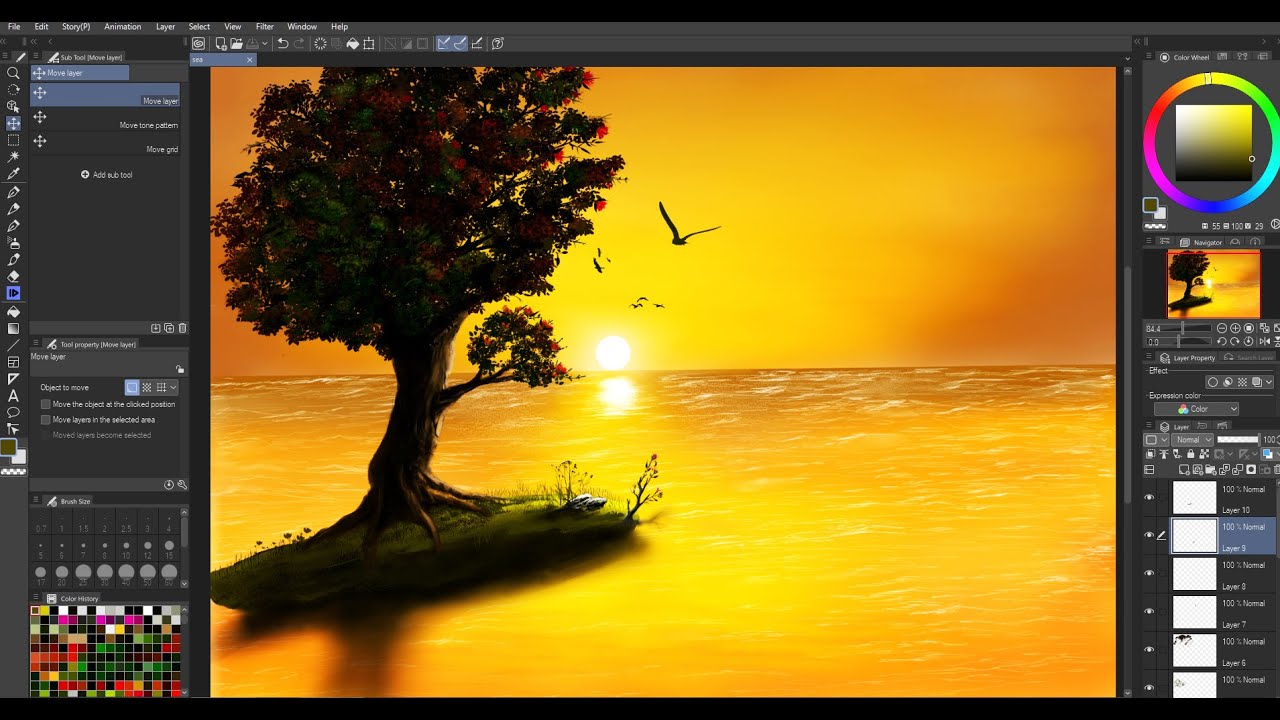
Task: Toggle visibility of Layer 6
Action: click(1149, 649)
